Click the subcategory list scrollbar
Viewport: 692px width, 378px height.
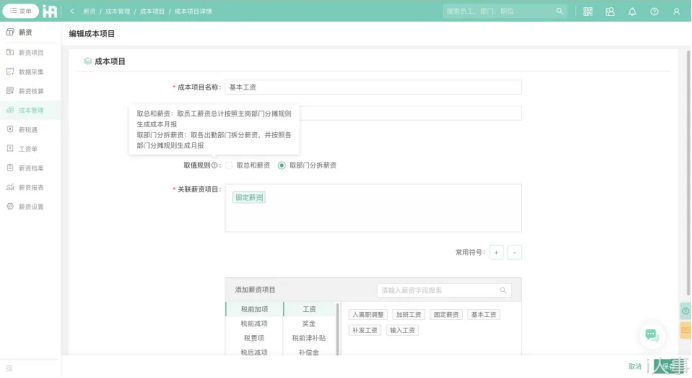click(x=338, y=329)
